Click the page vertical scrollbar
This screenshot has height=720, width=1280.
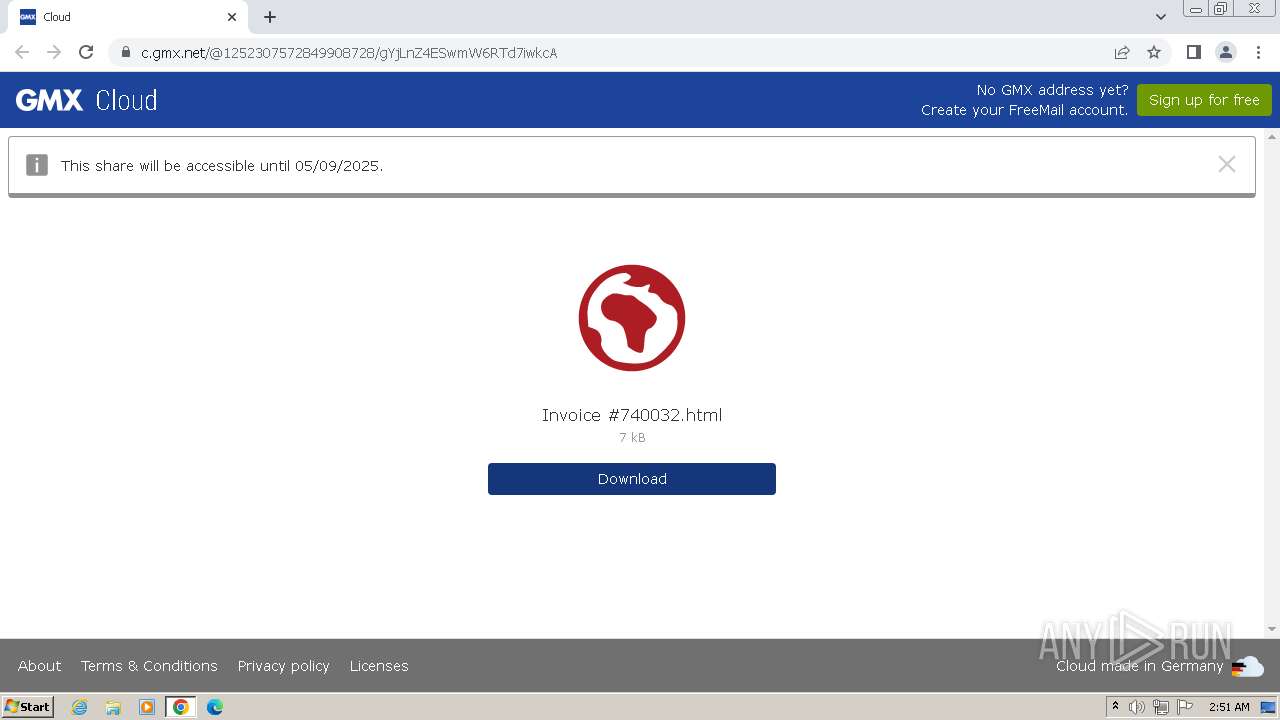tap(1272, 383)
